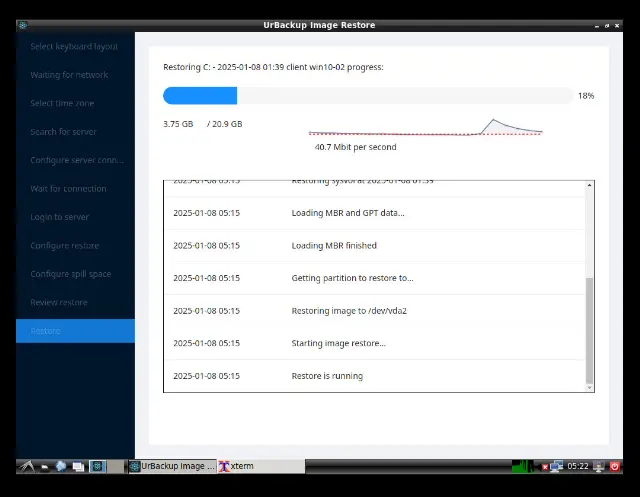The height and width of the screenshot is (497, 640).
Task: Select 'Loading MBR and GPT data...' log row
Action: (374, 213)
